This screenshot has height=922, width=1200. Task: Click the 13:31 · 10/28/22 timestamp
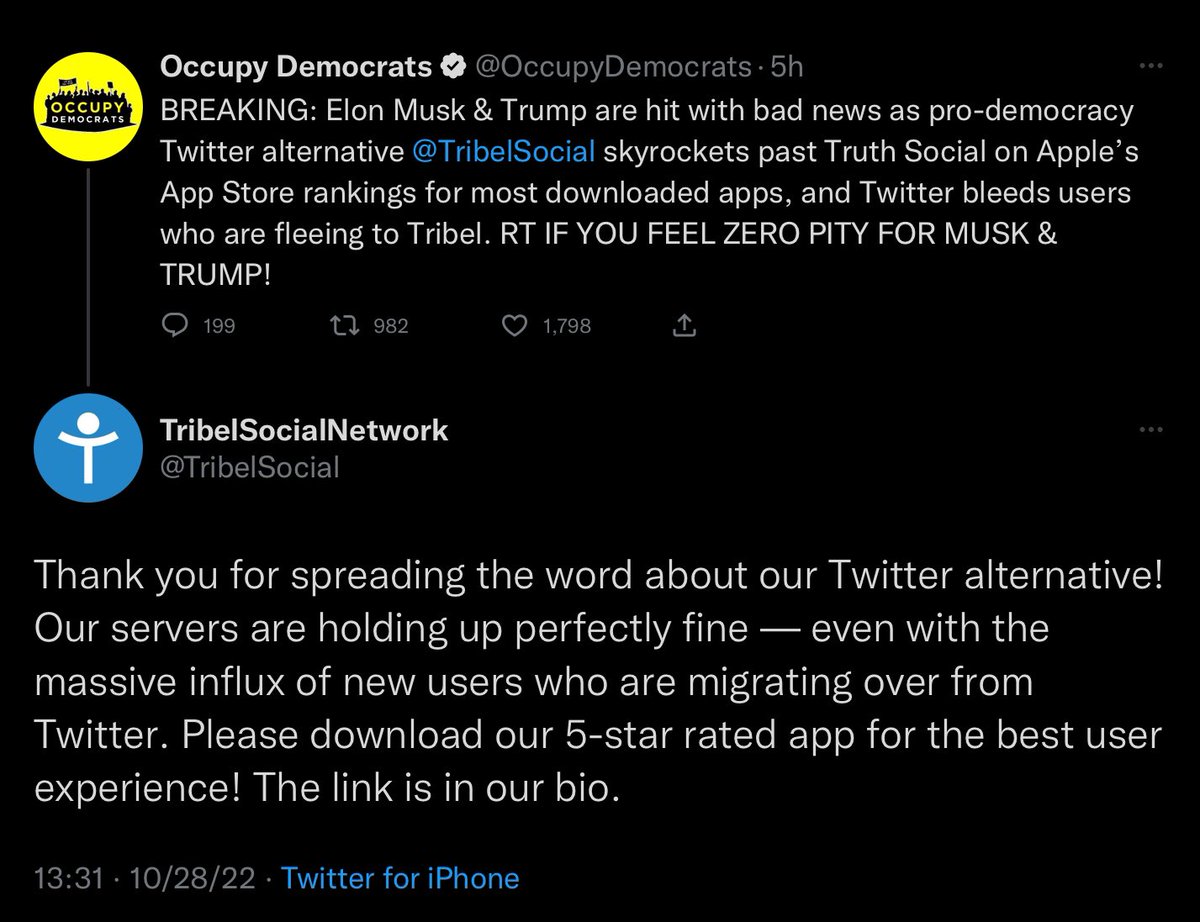pyautogui.click(x=150, y=879)
